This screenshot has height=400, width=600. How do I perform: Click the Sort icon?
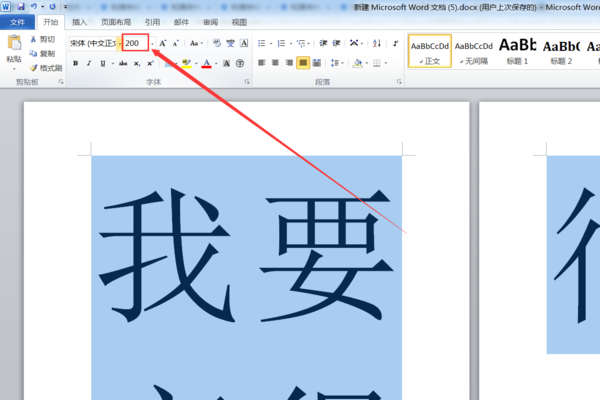(377, 43)
